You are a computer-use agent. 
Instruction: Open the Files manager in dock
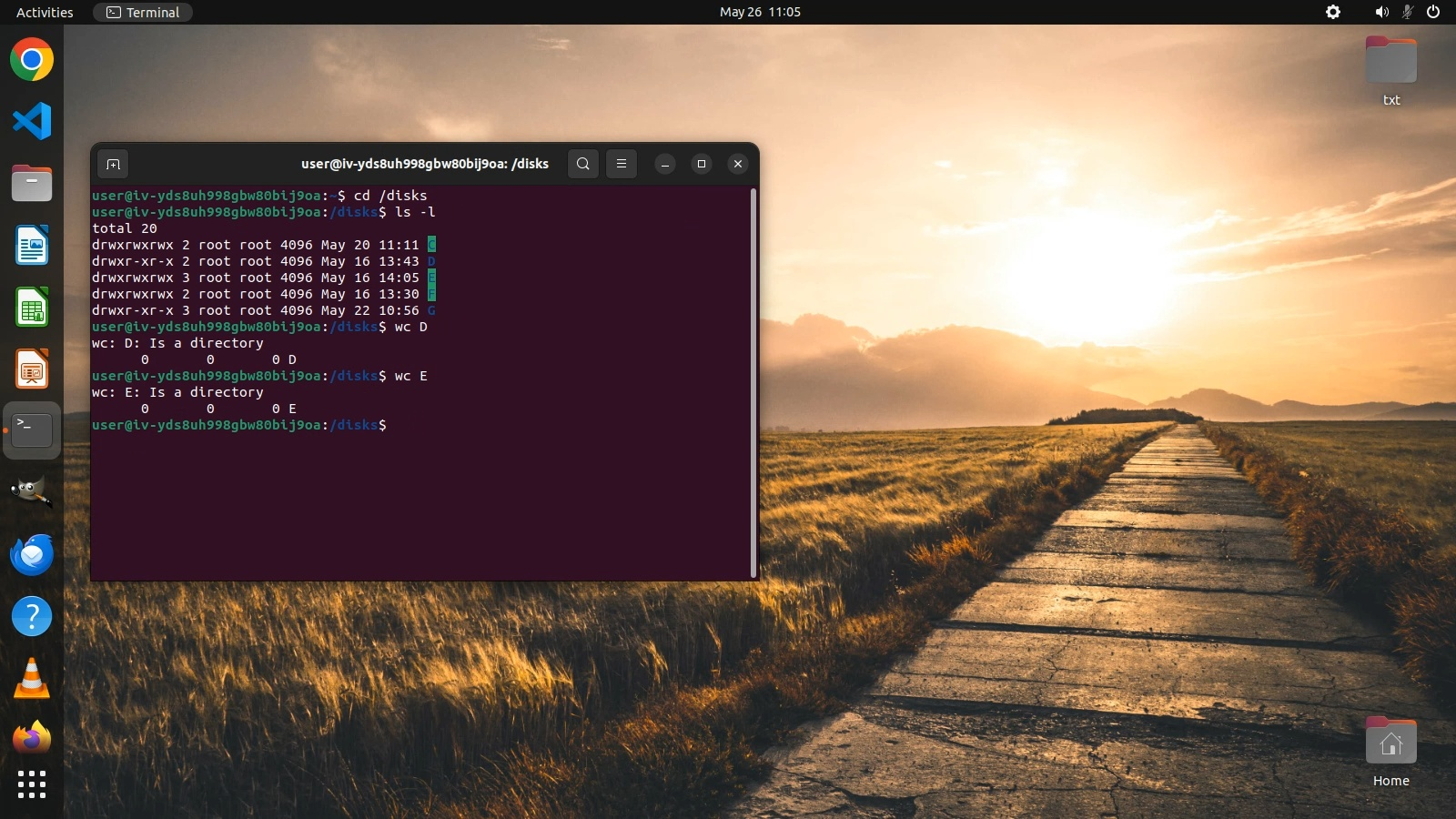click(x=32, y=184)
